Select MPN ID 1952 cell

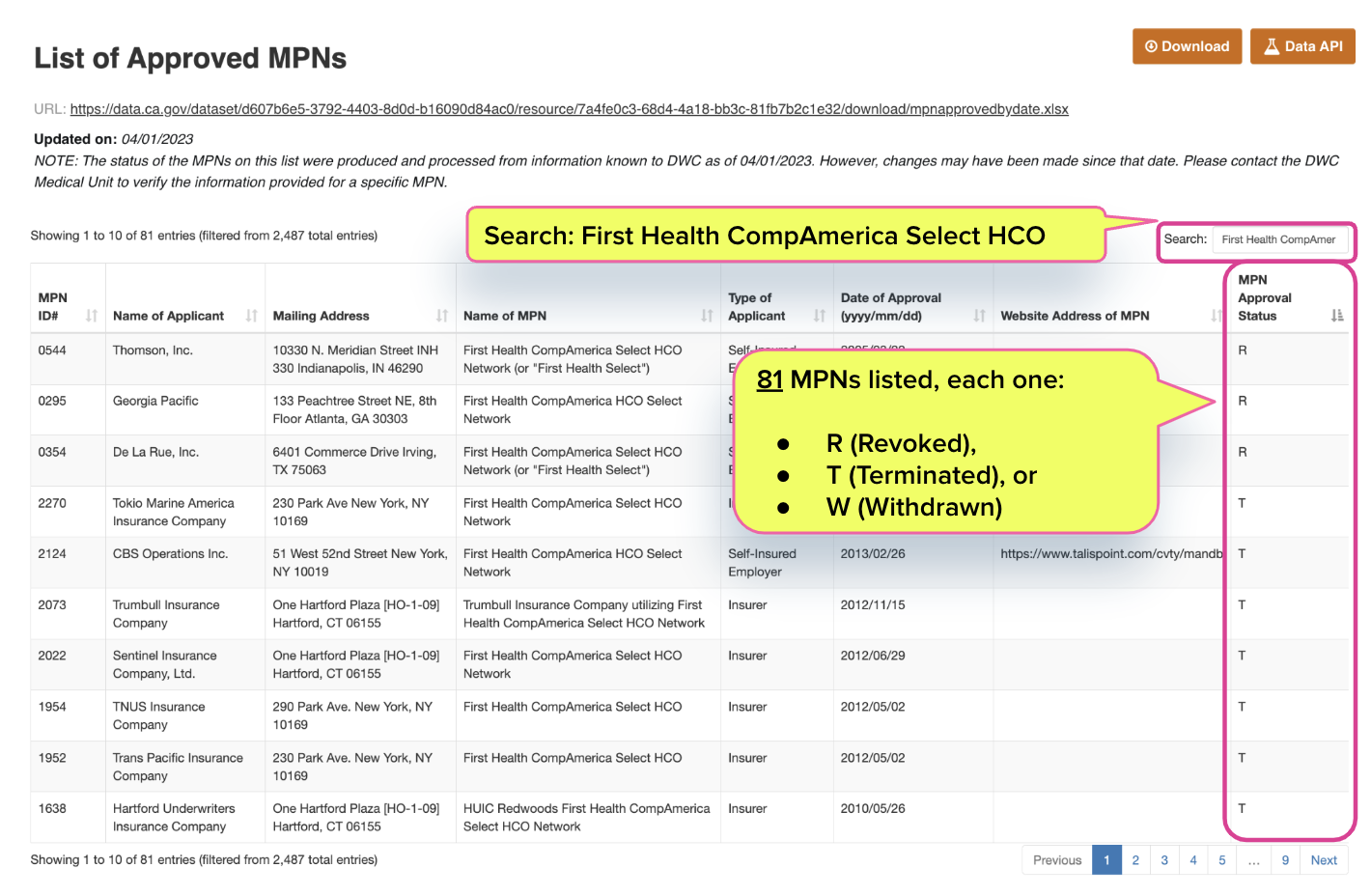click(68, 767)
